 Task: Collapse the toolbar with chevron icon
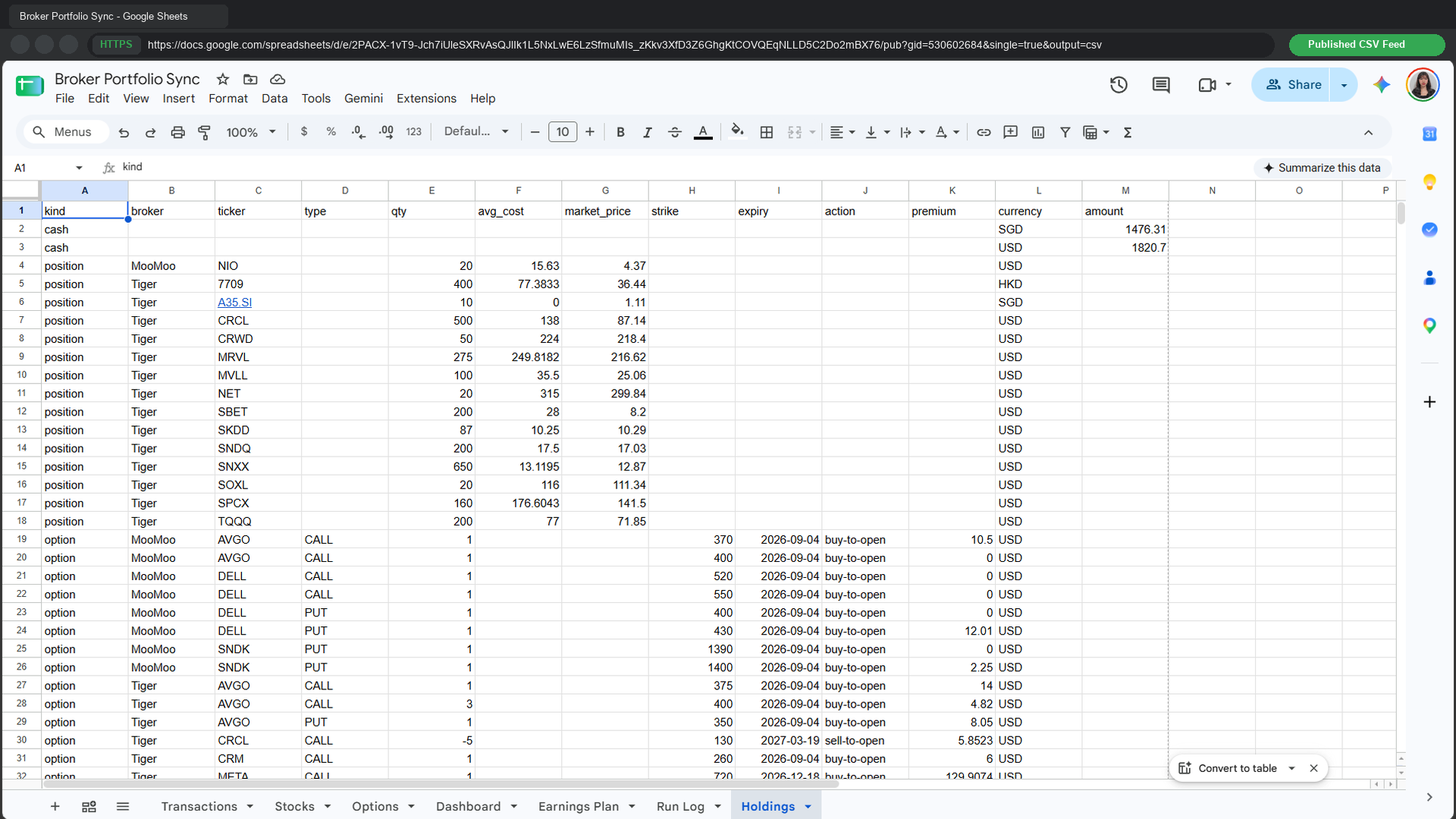click(1368, 133)
